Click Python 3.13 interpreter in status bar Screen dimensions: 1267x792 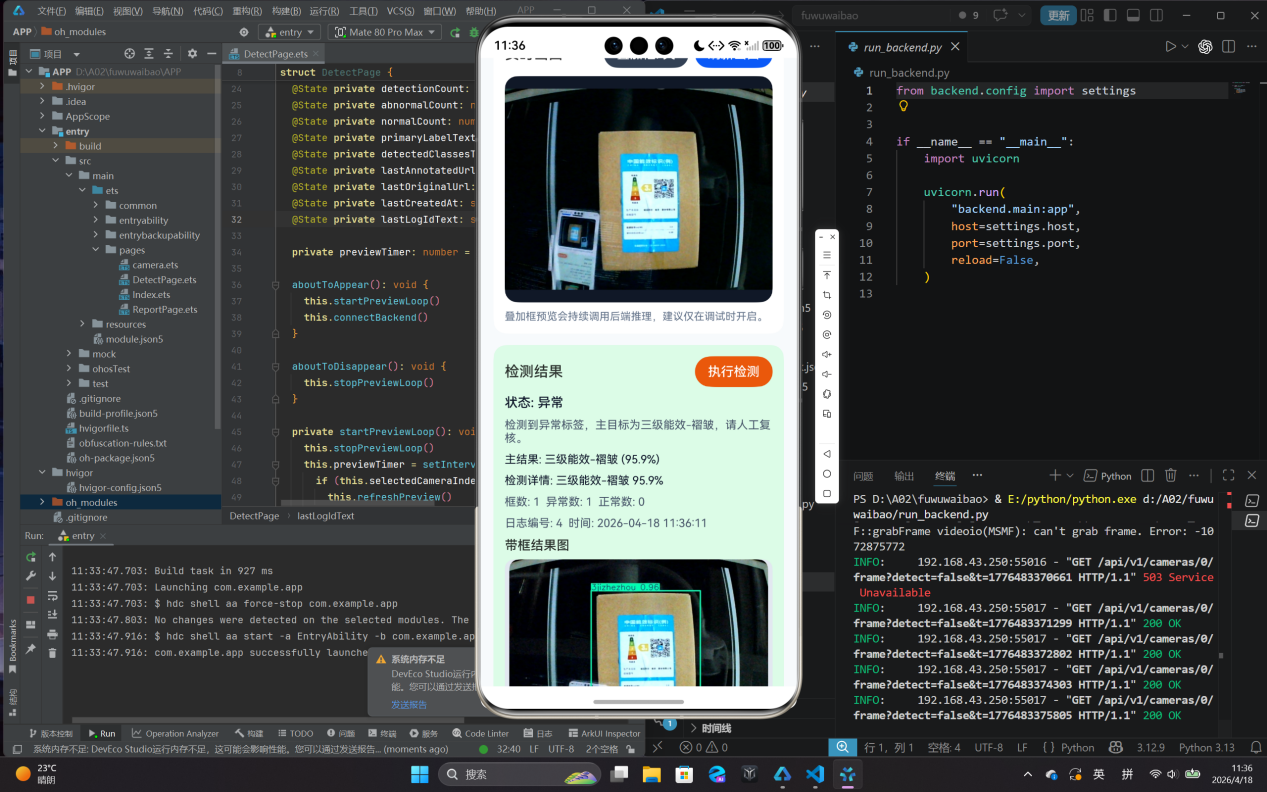(1206, 747)
